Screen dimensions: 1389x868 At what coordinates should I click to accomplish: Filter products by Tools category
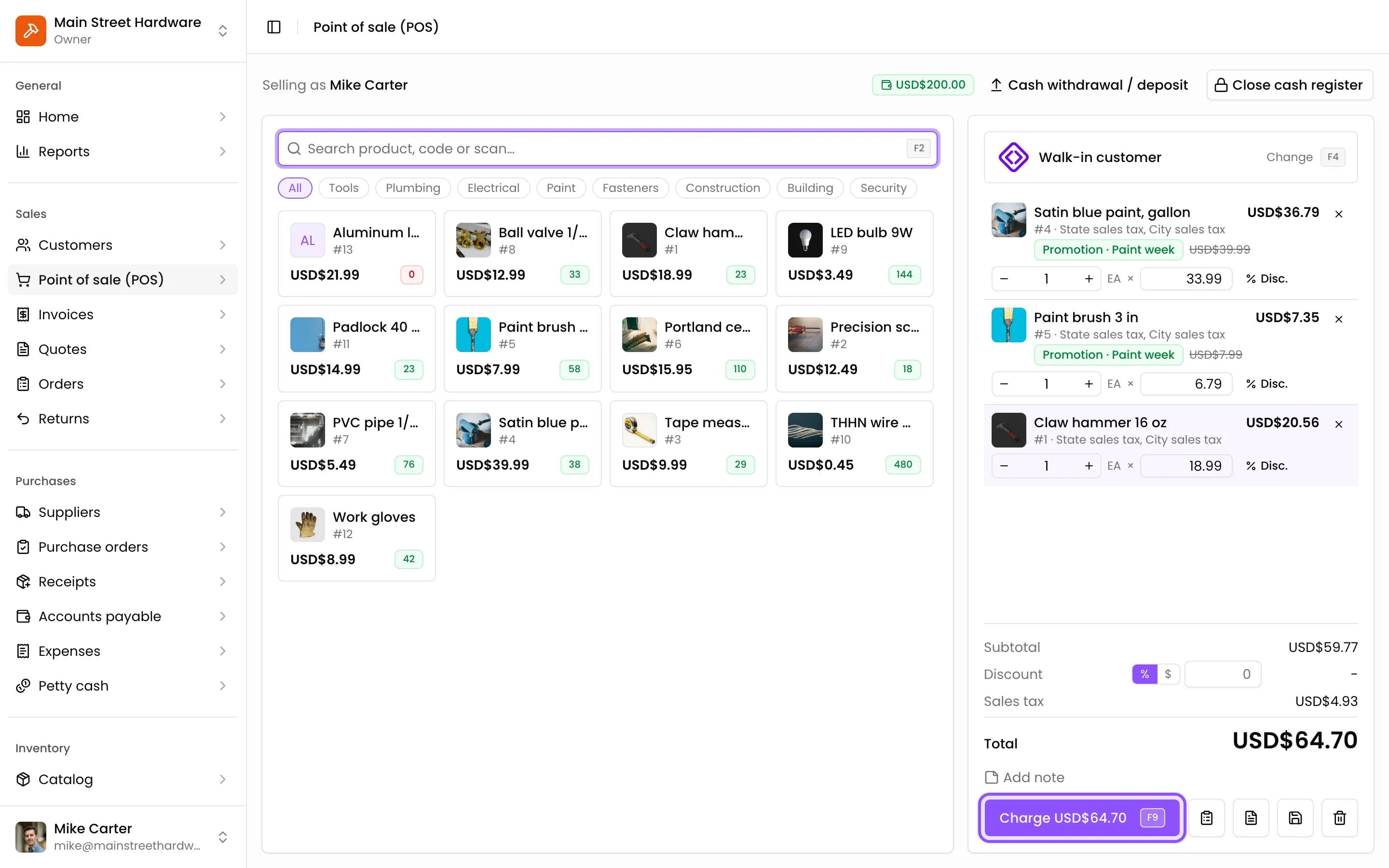[x=343, y=188]
